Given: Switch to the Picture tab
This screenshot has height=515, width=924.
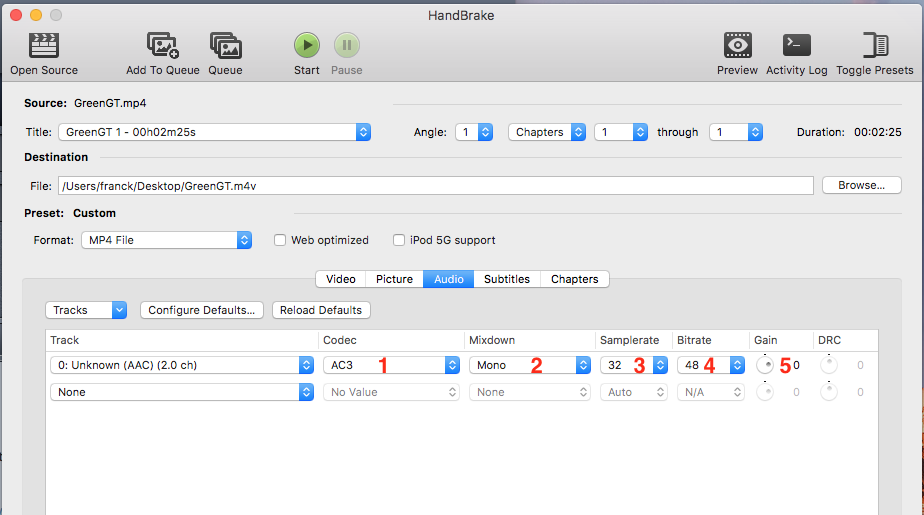Looking at the screenshot, I should [x=394, y=279].
